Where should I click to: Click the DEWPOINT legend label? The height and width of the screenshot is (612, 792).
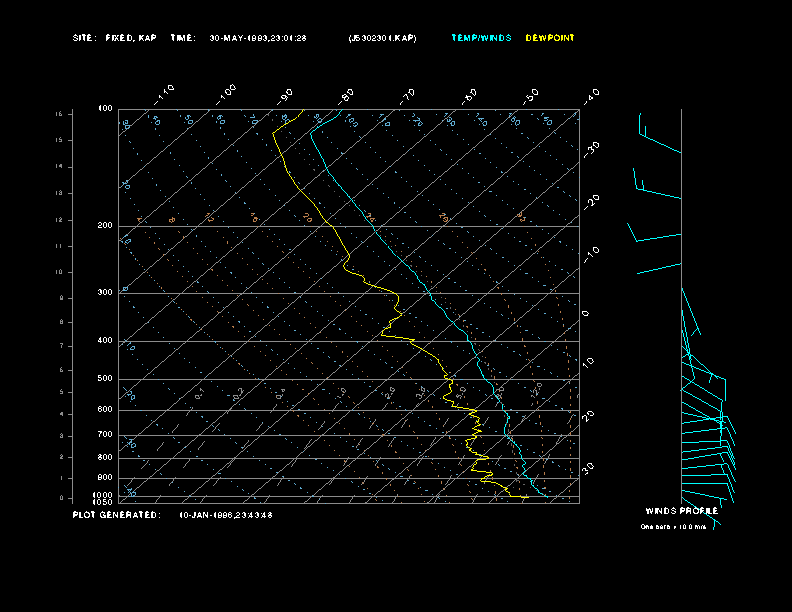pyautogui.click(x=550, y=38)
